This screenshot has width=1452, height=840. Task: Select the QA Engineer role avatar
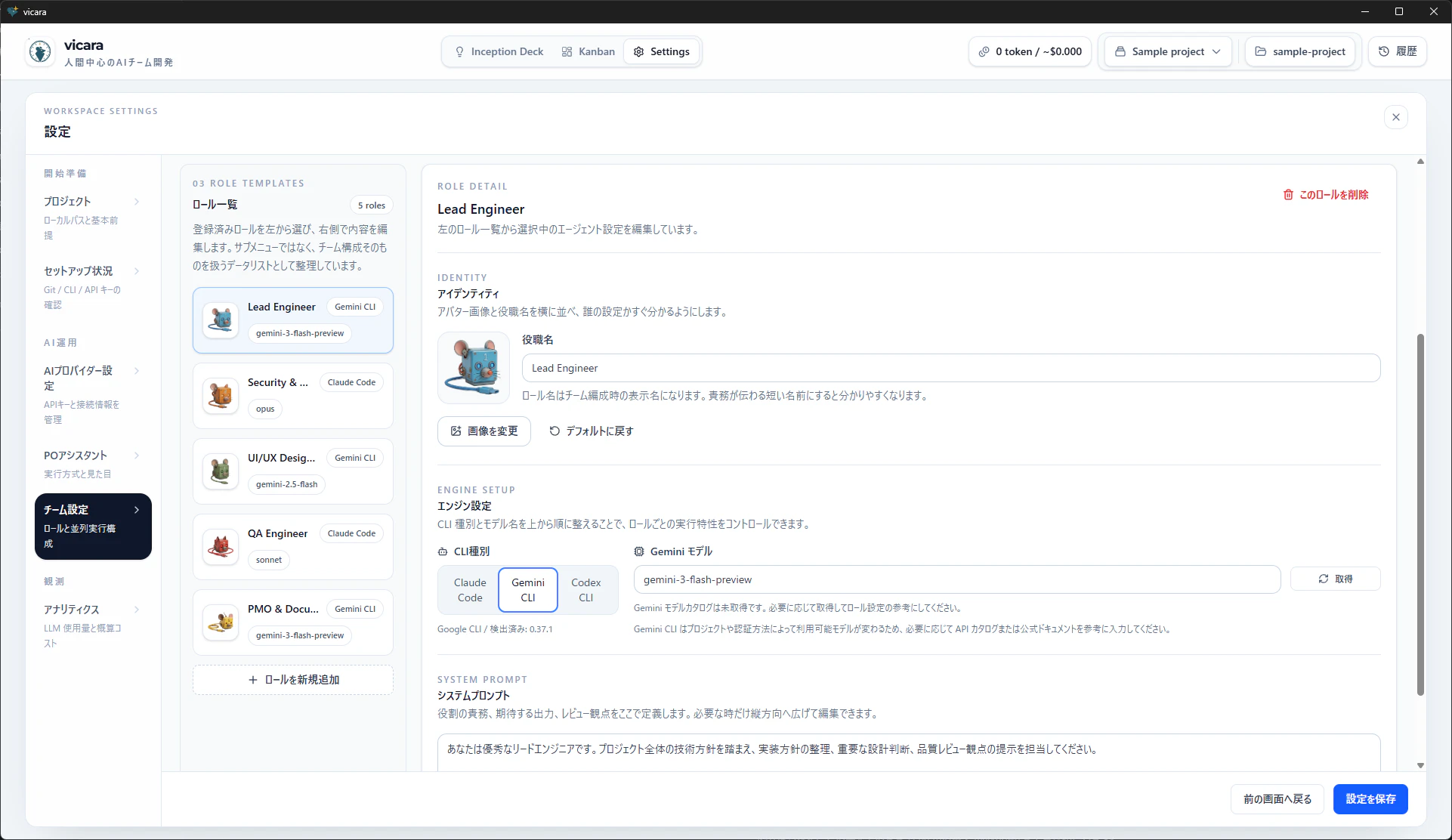(x=221, y=546)
